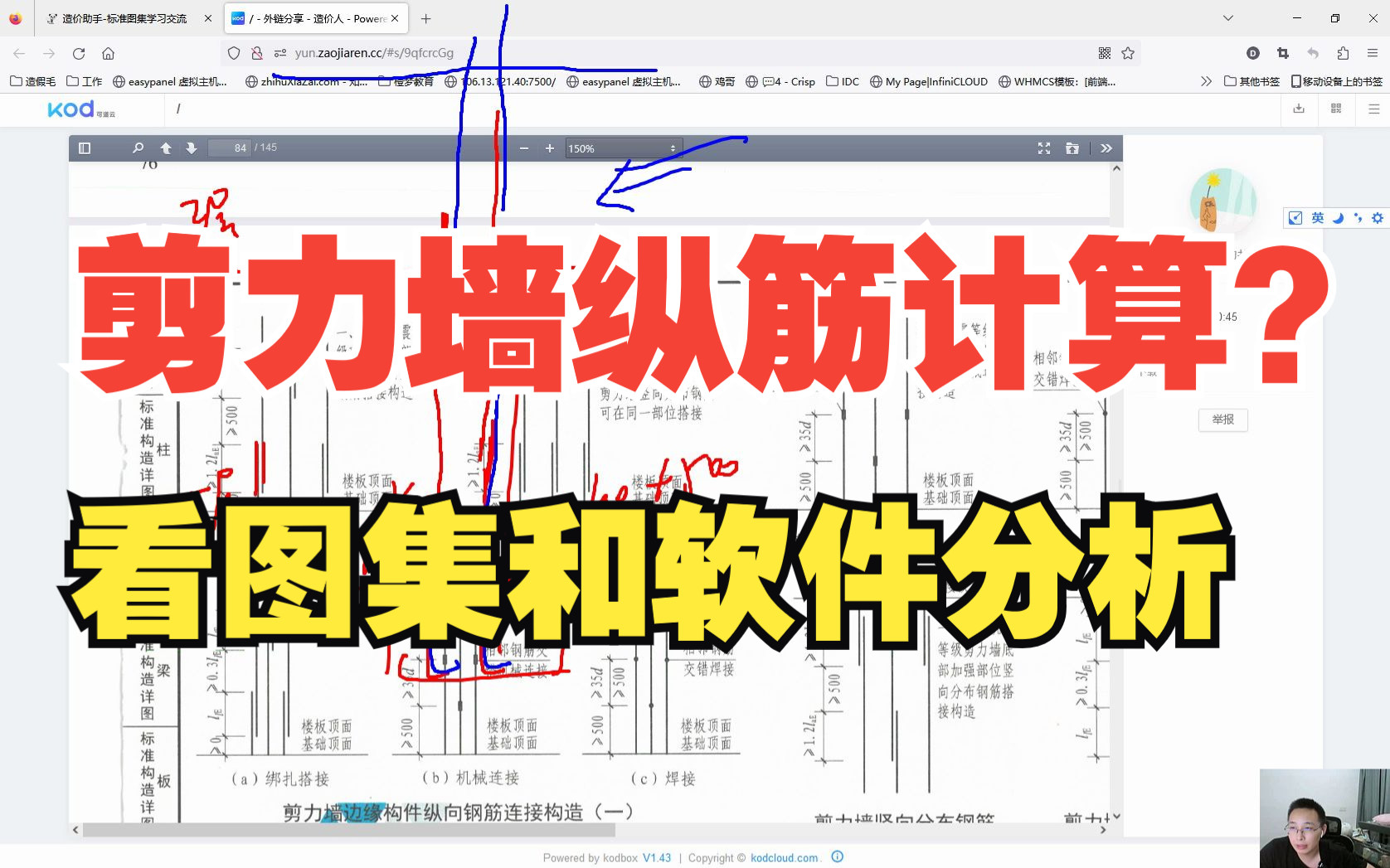
Task: Toggle input method 英 mode
Action: coord(1318,218)
